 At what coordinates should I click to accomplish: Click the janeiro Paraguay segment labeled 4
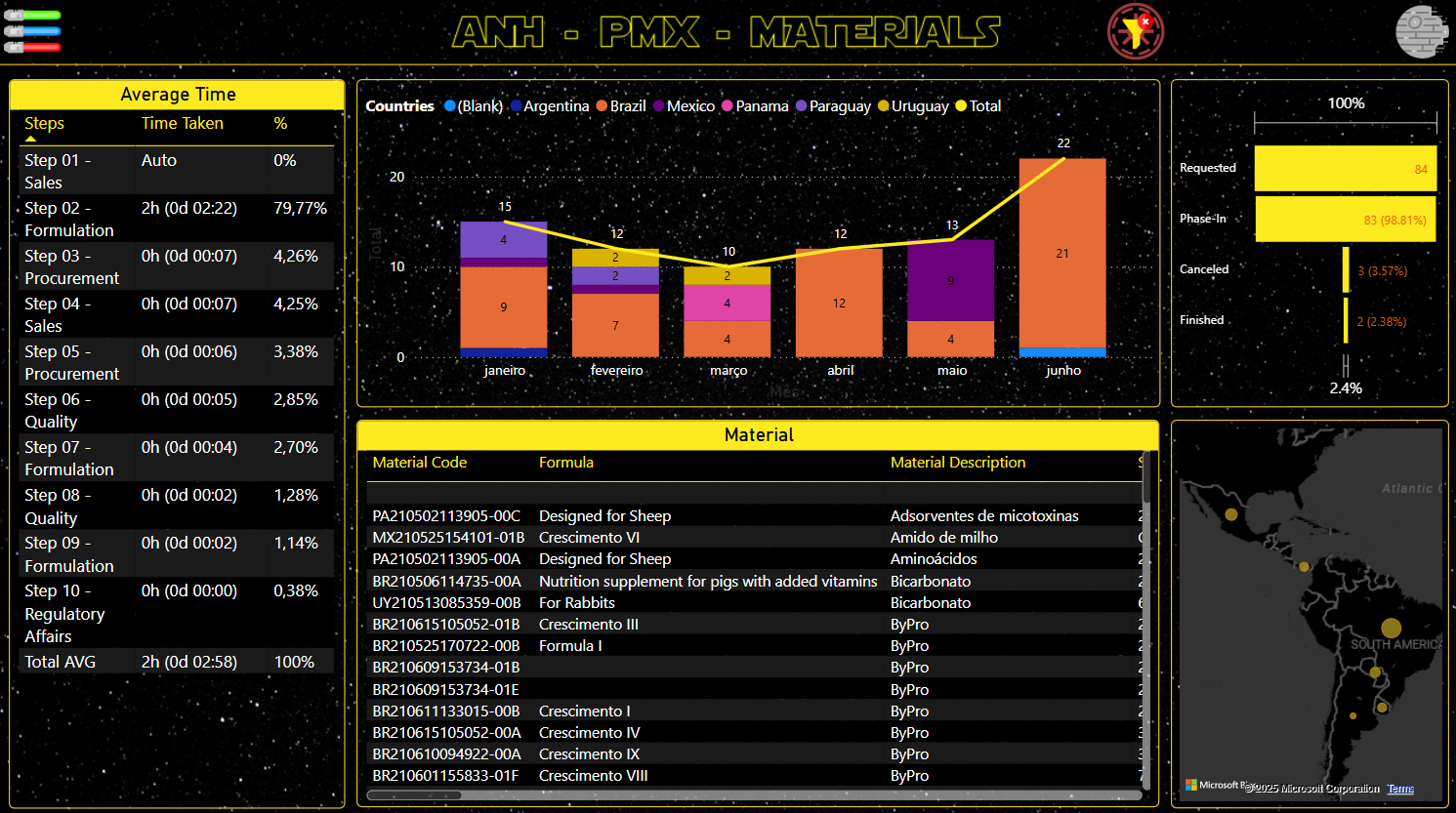(x=504, y=239)
